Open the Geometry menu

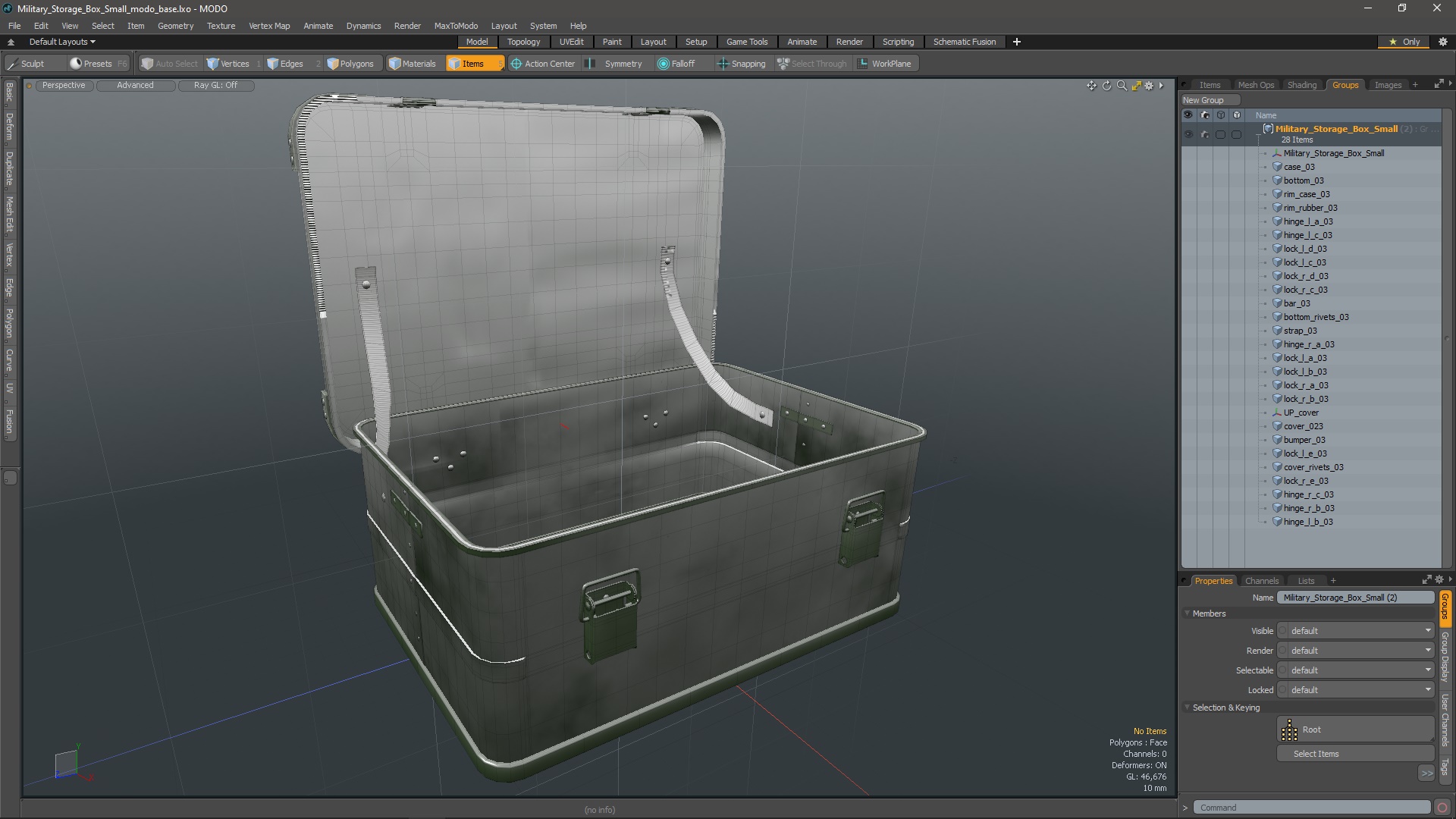pyautogui.click(x=175, y=26)
